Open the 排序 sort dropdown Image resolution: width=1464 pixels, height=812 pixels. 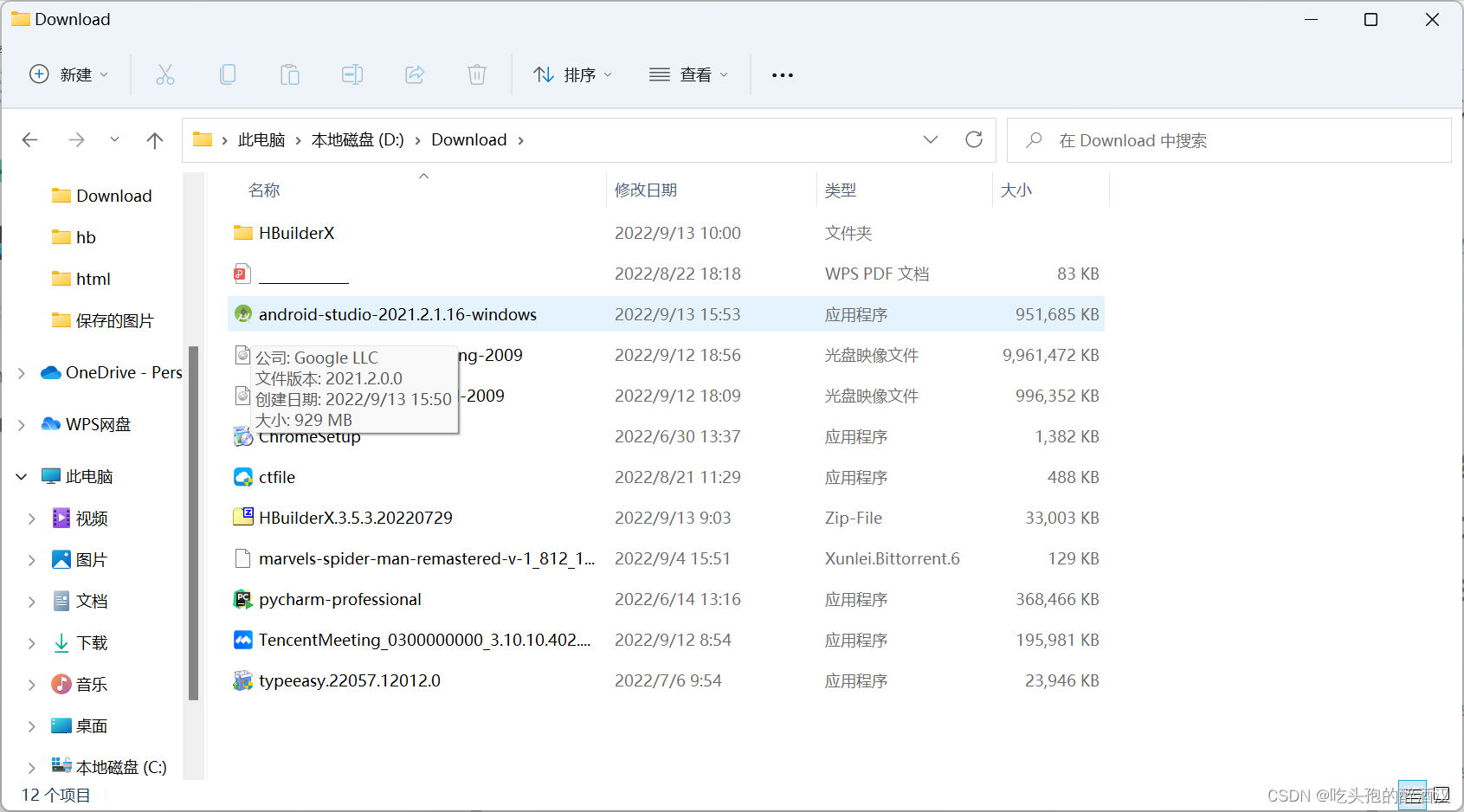pyautogui.click(x=573, y=74)
